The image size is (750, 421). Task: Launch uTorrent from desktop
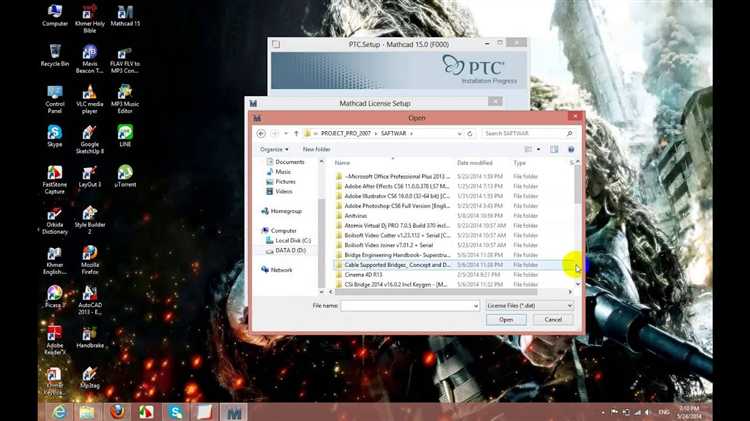tap(125, 176)
